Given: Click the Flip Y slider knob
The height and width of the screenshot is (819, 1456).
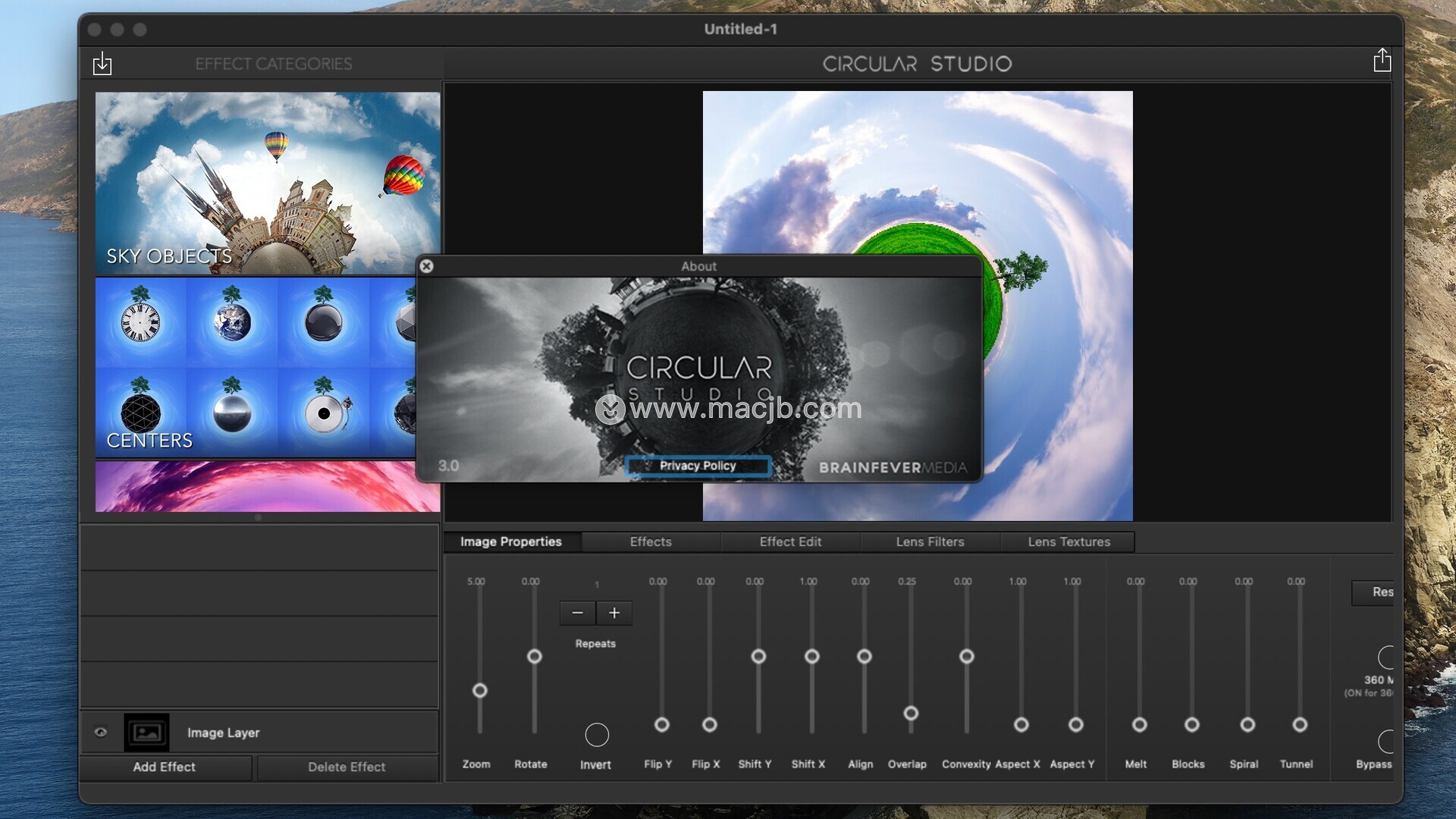Looking at the screenshot, I should click(661, 724).
